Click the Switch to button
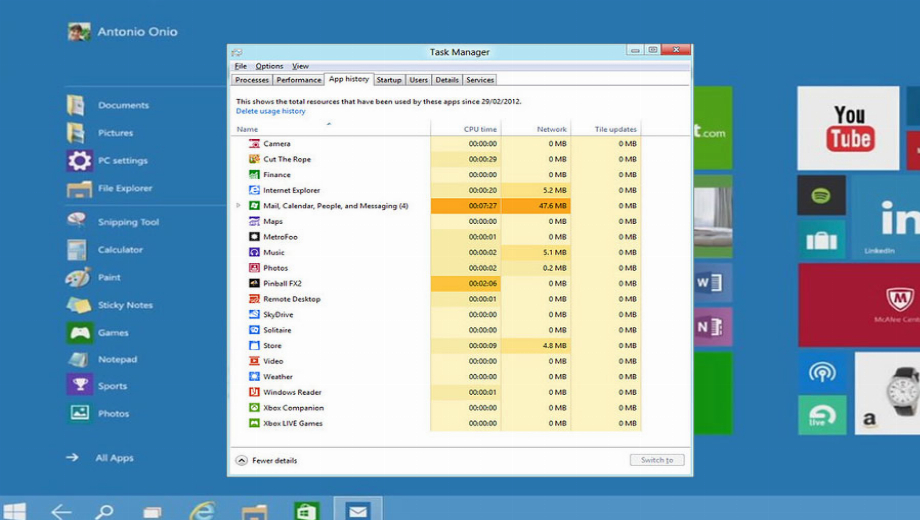Screen dimensions: 920x520 657,460
